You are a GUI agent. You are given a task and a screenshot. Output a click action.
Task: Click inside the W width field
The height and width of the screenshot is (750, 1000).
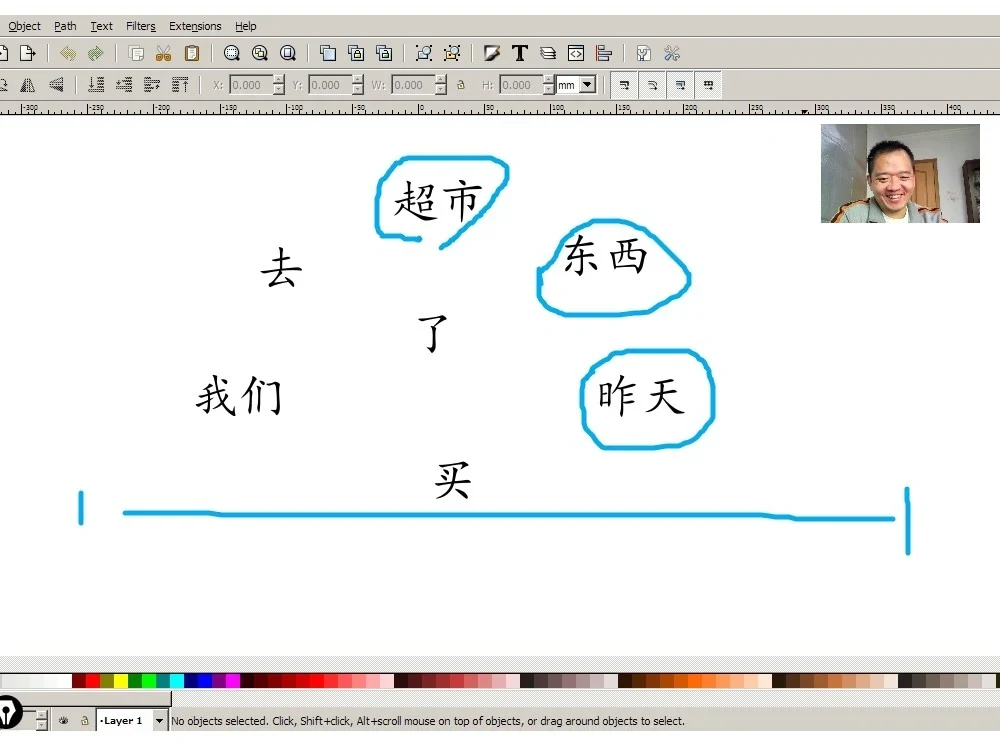coord(413,85)
